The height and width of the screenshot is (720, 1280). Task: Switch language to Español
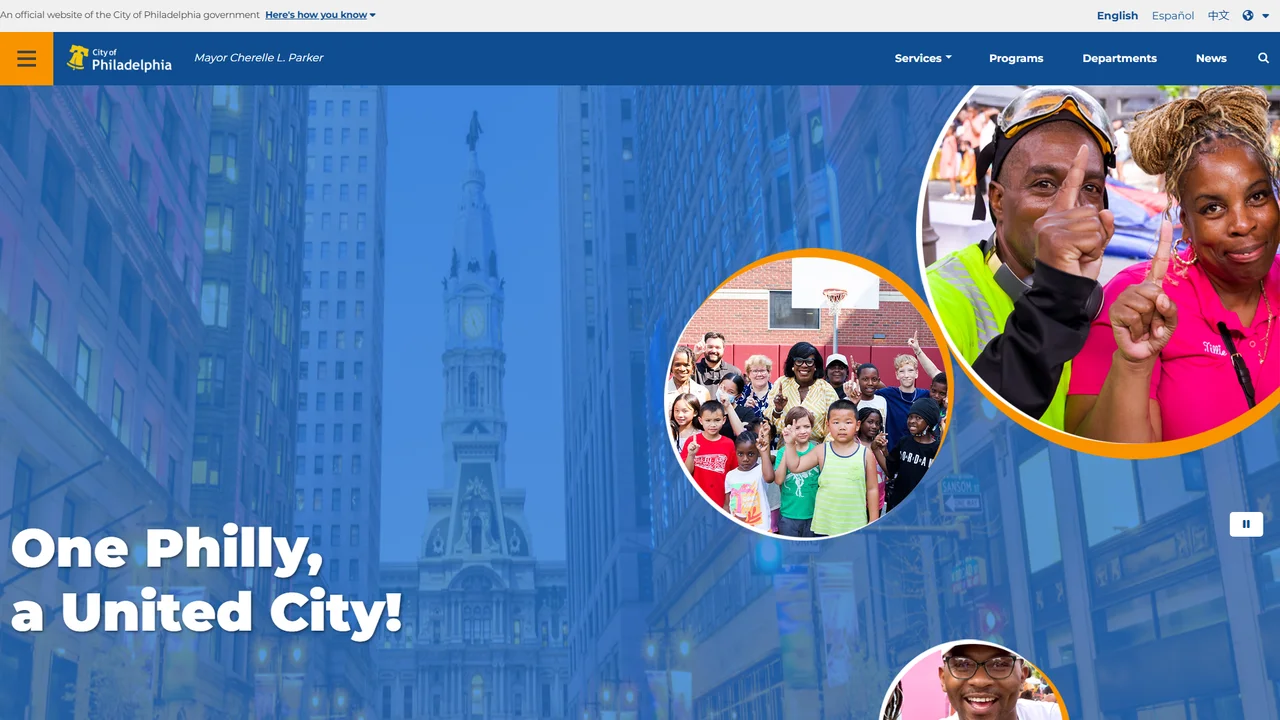[1173, 15]
